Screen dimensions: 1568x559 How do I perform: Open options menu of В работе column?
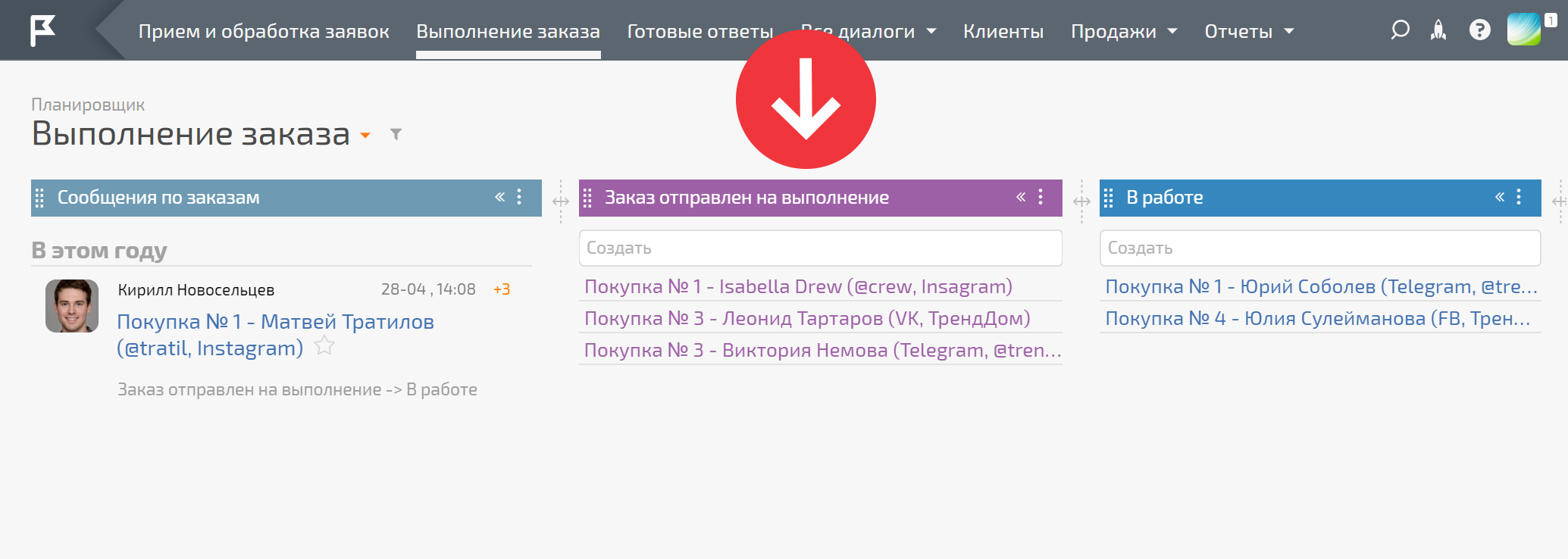[1519, 197]
